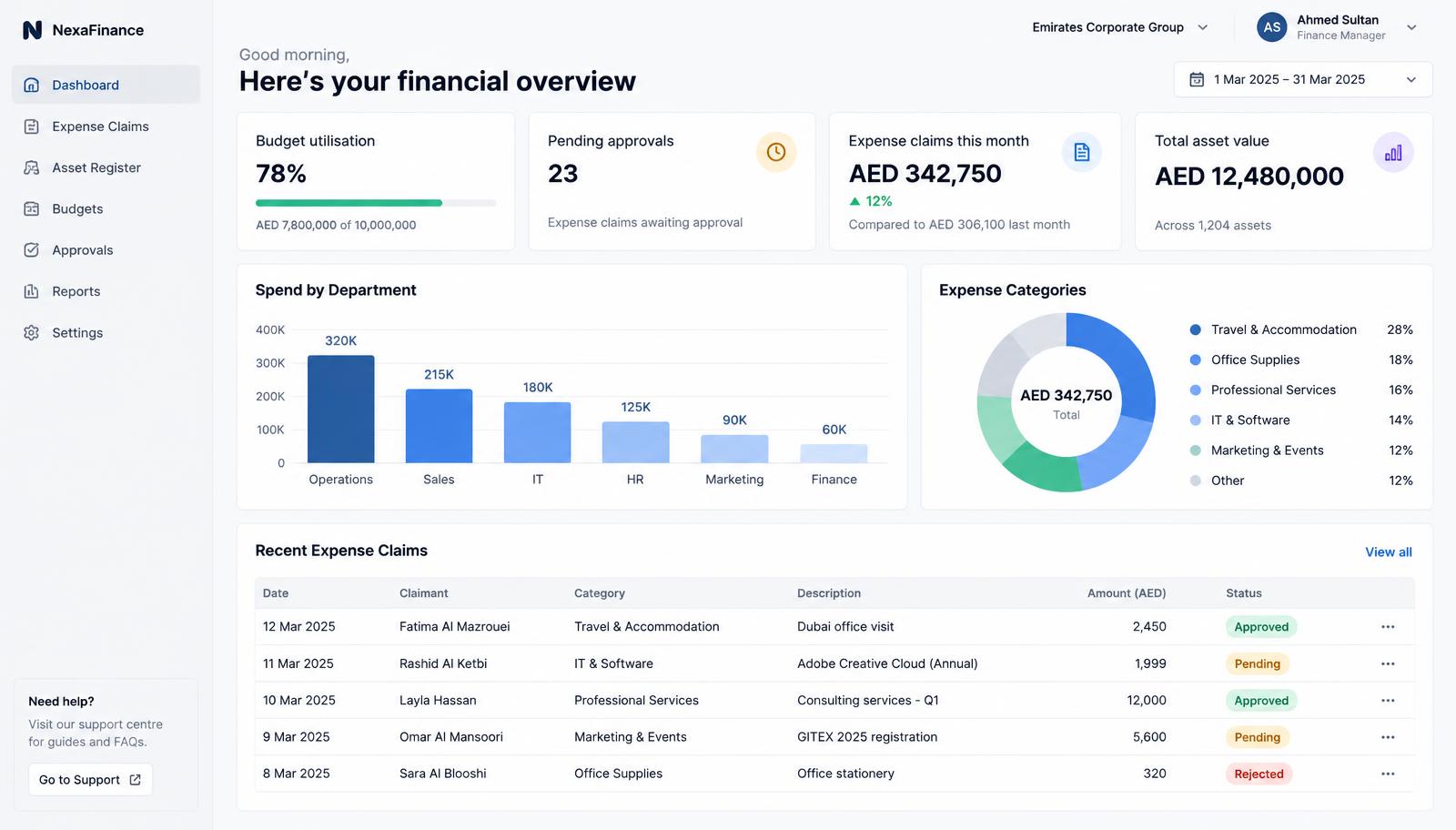Viewport: 1456px width, 830px height.
Task: Click the Settings gear icon
Action: [31, 332]
